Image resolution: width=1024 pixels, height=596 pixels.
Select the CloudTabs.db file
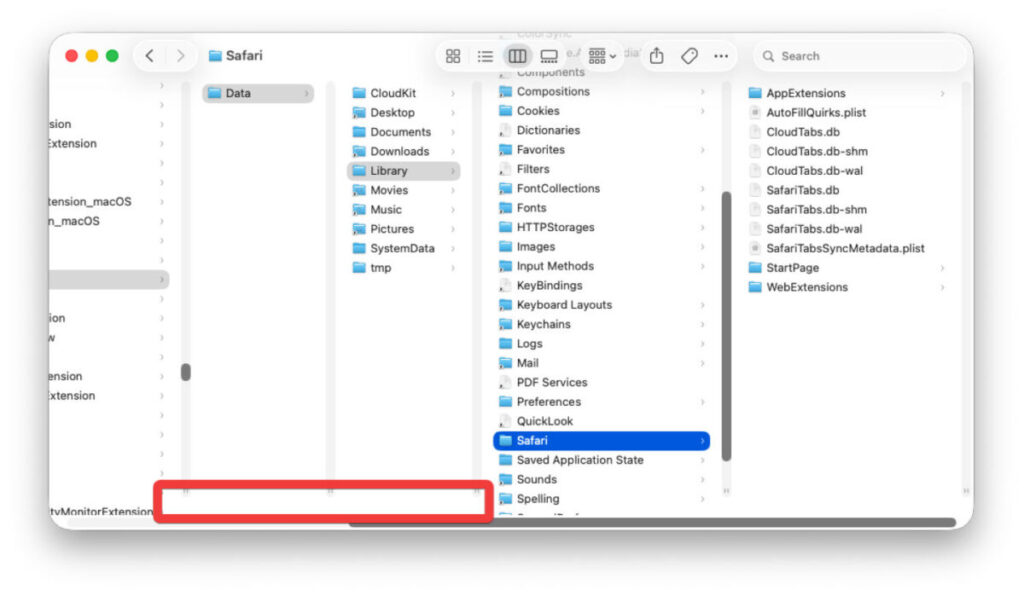tap(848, 132)
